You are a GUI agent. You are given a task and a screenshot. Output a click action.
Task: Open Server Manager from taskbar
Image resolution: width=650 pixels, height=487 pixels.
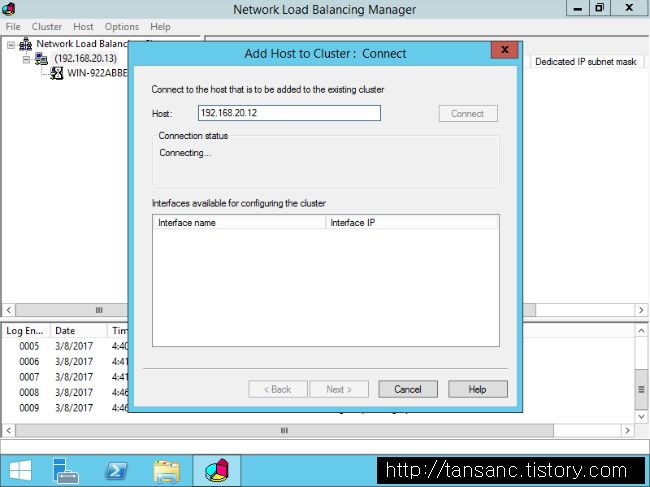coord(65,471)
